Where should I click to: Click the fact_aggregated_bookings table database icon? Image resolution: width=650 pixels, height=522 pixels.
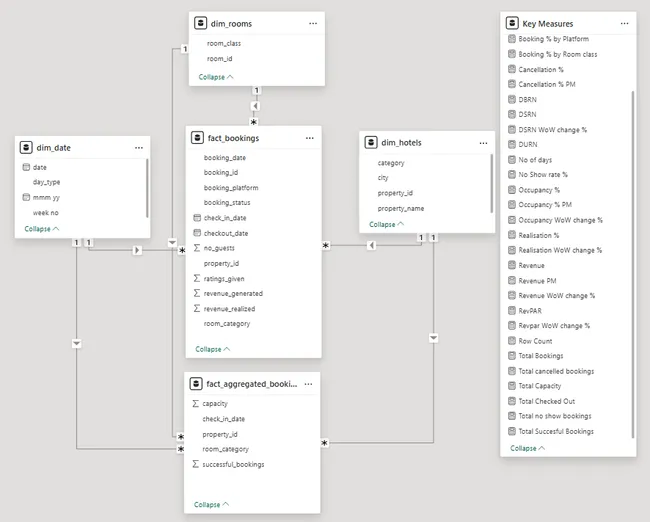(x=196, y=384)
